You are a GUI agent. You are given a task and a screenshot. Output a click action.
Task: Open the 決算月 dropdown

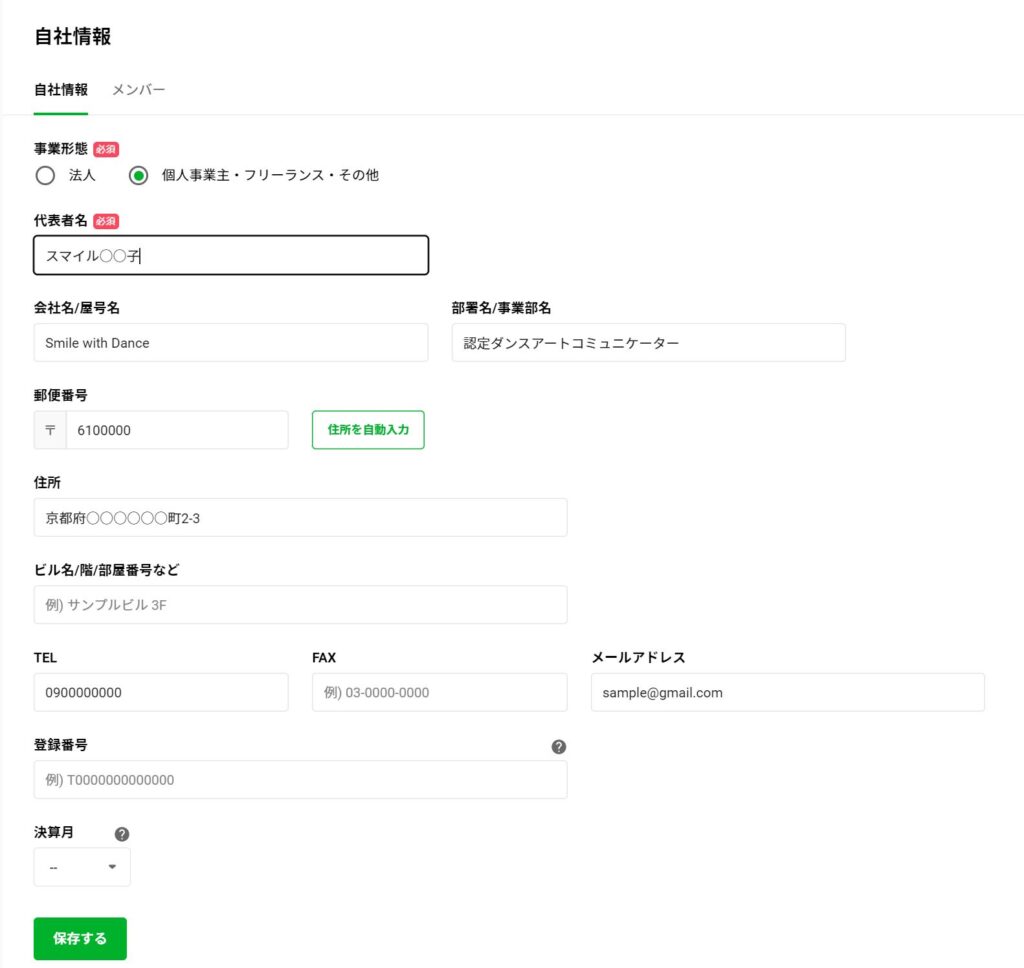[x=82, y=867]
